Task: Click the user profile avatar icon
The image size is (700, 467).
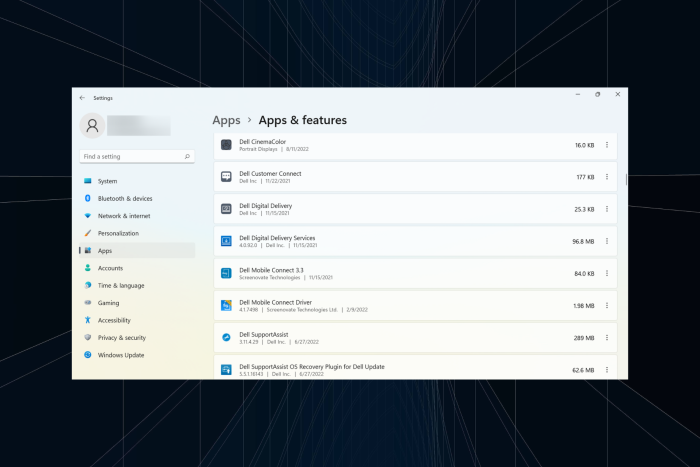Action: pyautogui.click(x=92, y=125)
